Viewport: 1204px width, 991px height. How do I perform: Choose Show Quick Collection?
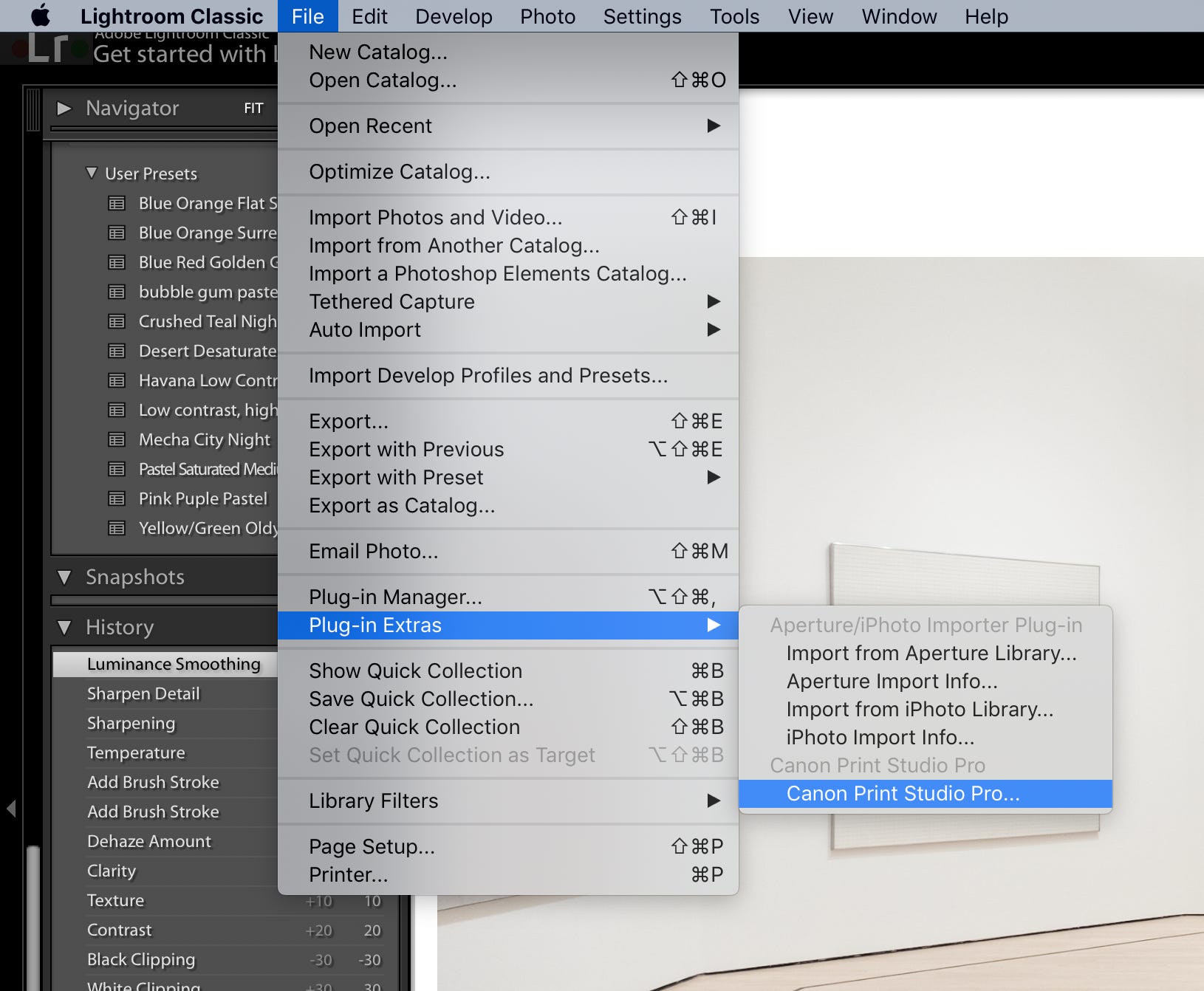tap(508, 671)
